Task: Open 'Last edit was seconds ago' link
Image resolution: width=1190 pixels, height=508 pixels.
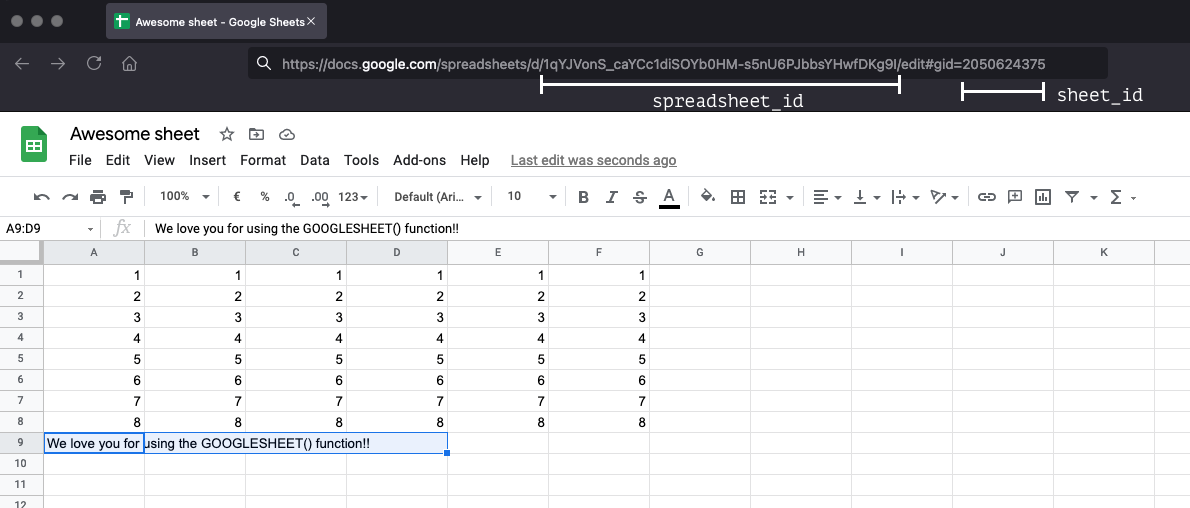Action: tap(593, 160)
